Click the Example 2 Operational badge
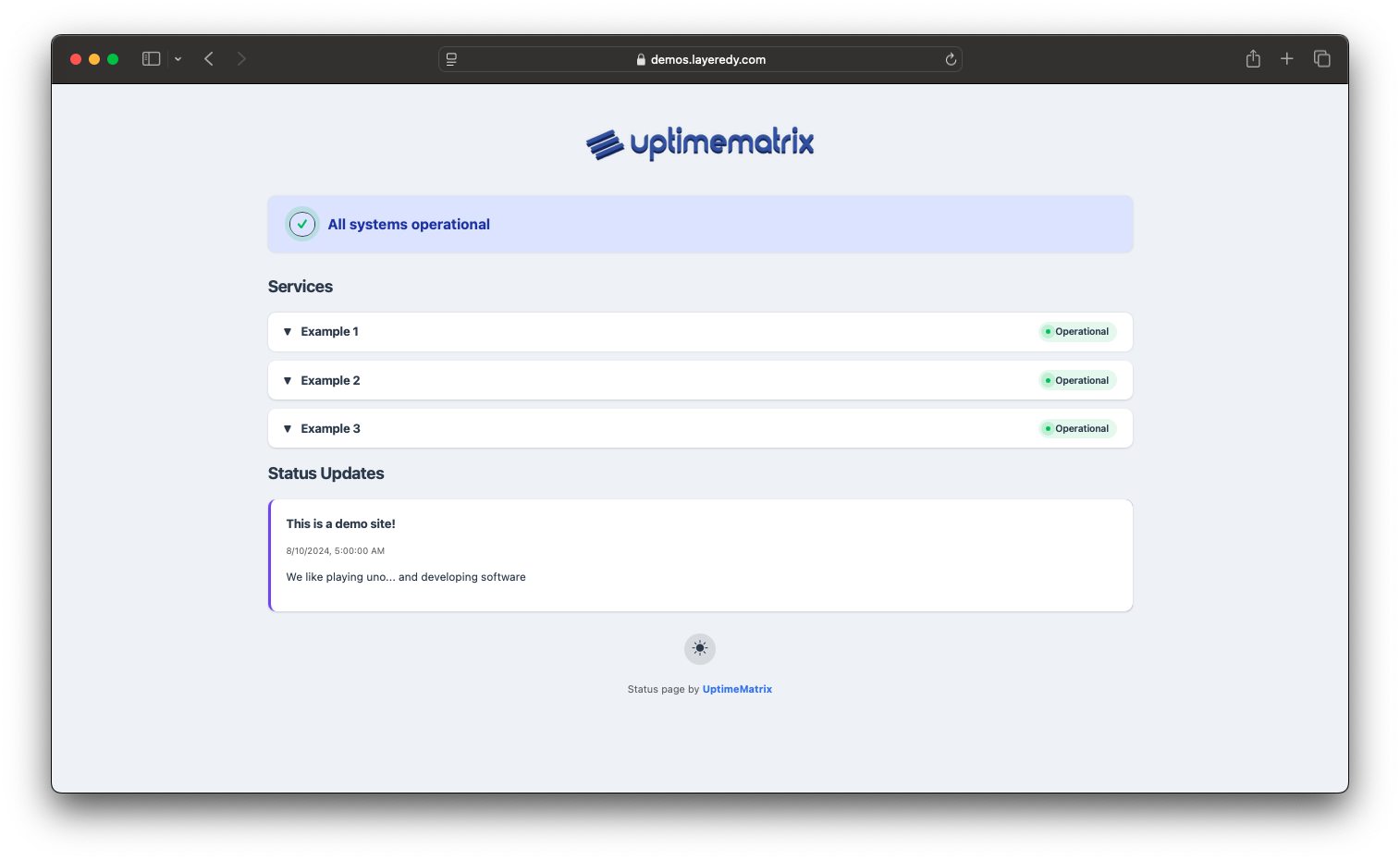Viewport: 1400px width, 861px height. point(1077,380)
